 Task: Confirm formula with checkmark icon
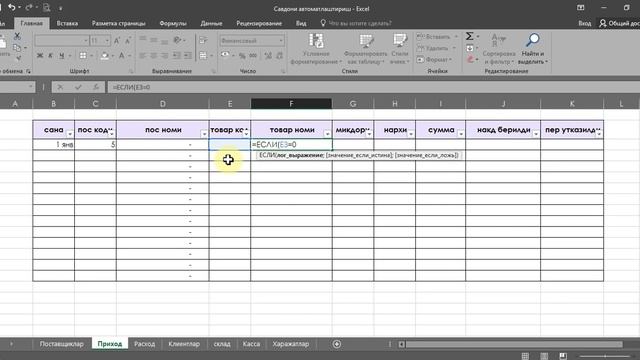(x=78, y=87)
